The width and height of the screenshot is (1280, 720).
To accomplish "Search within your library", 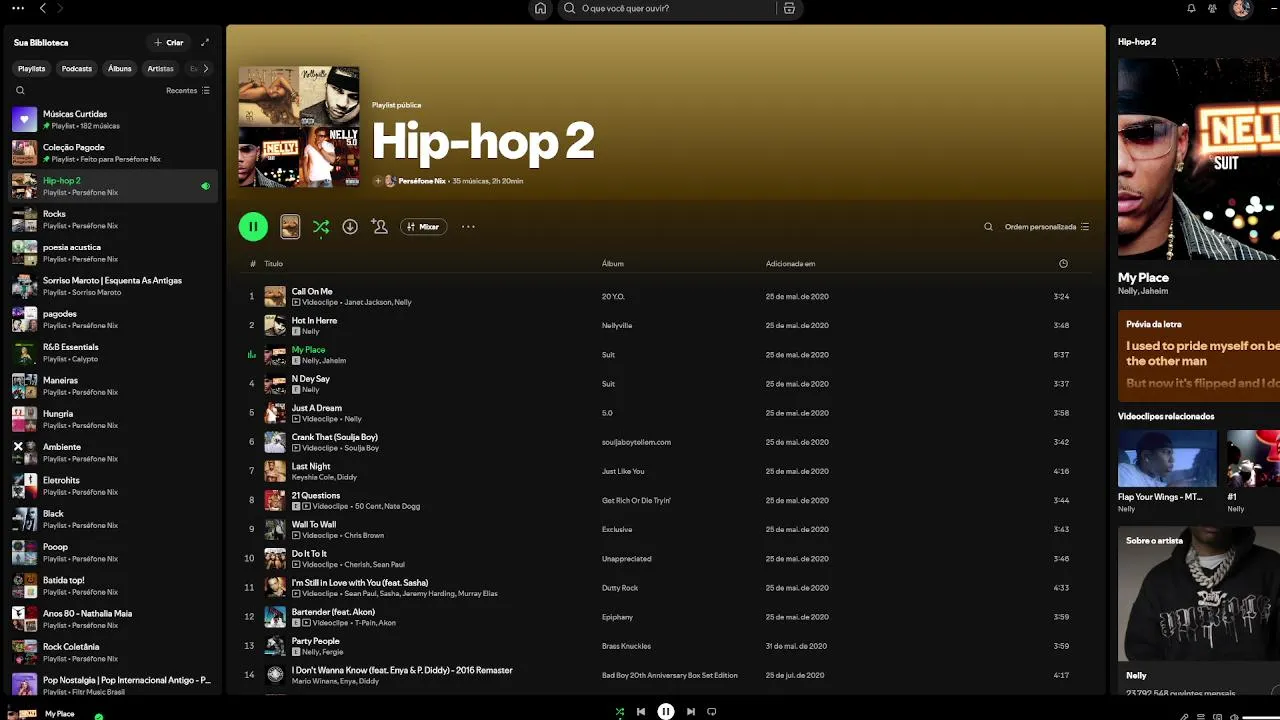I will tap(20, 90).
